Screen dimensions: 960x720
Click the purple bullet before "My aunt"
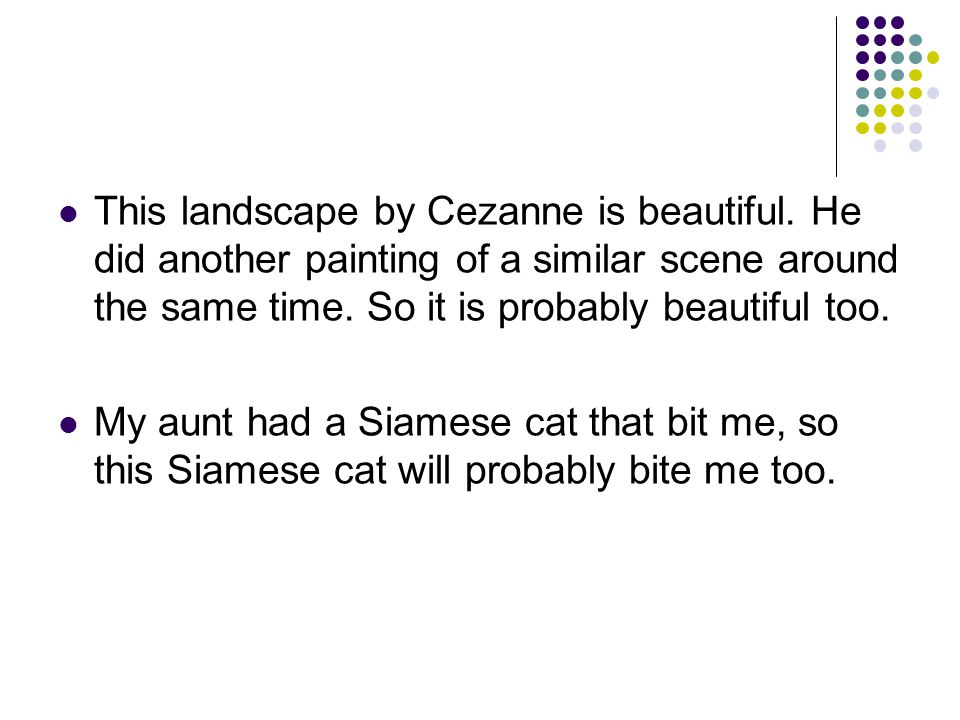(69, 424)
